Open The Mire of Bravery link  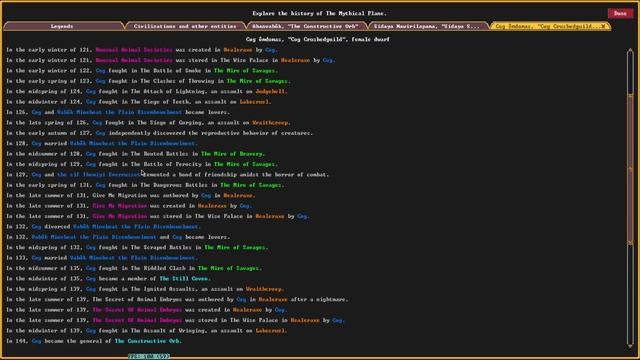coord(233,154)
